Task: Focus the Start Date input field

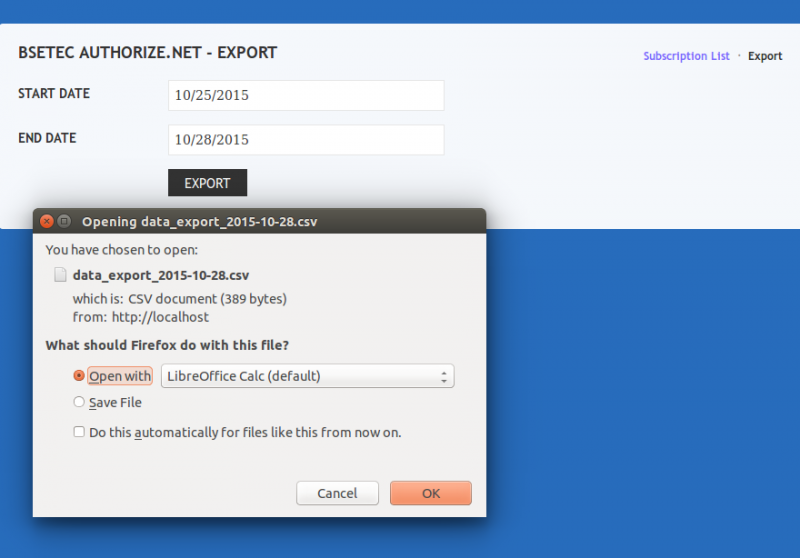Action: pos(306,96)
